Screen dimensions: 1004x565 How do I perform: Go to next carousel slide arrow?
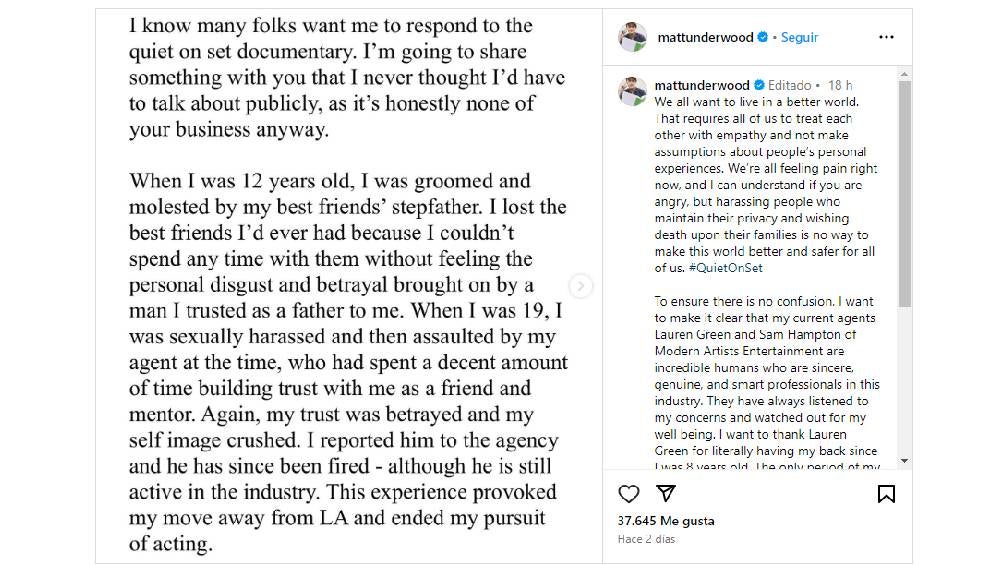580,287
